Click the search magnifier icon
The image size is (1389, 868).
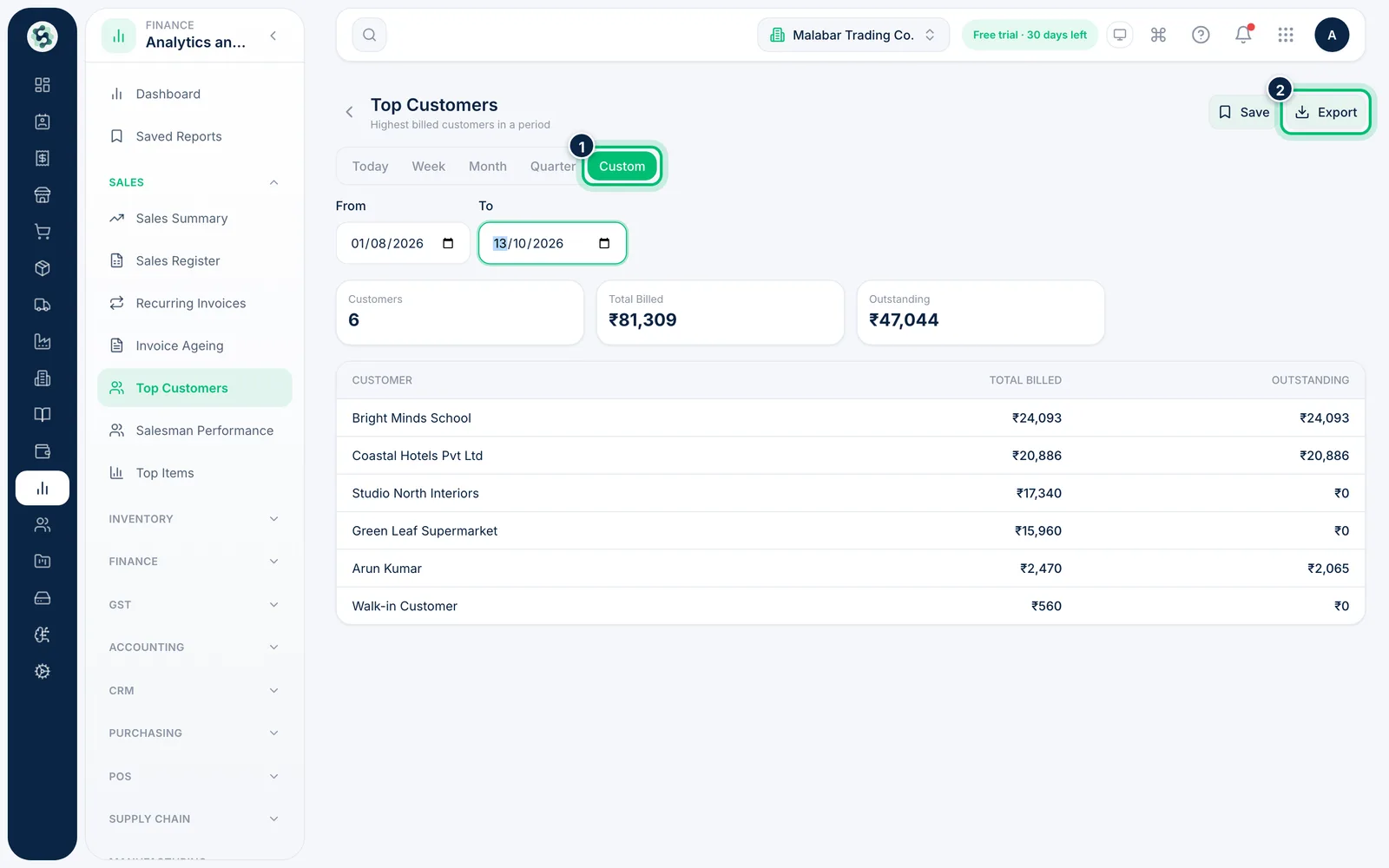(x=370, y=35)
